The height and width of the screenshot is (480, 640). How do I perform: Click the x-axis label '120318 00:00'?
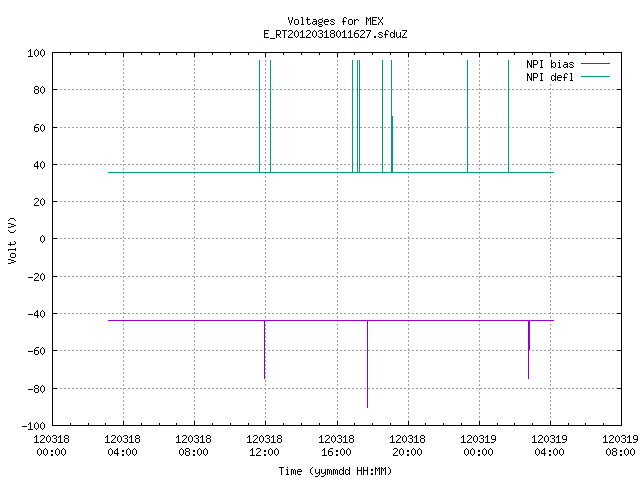click(x=51, y=446)
